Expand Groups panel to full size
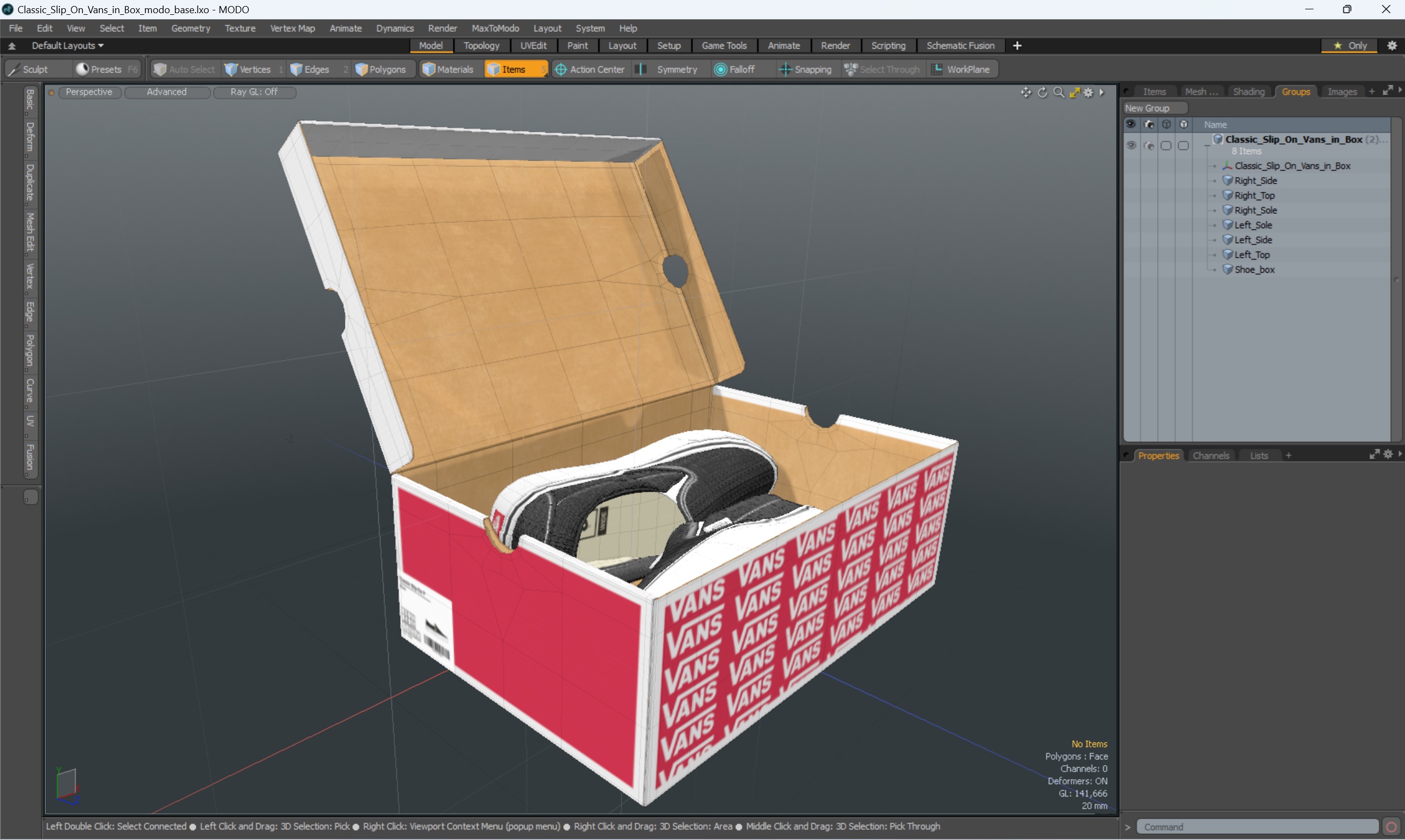This screenshot has height=840, width=1405. [1387, 91]
